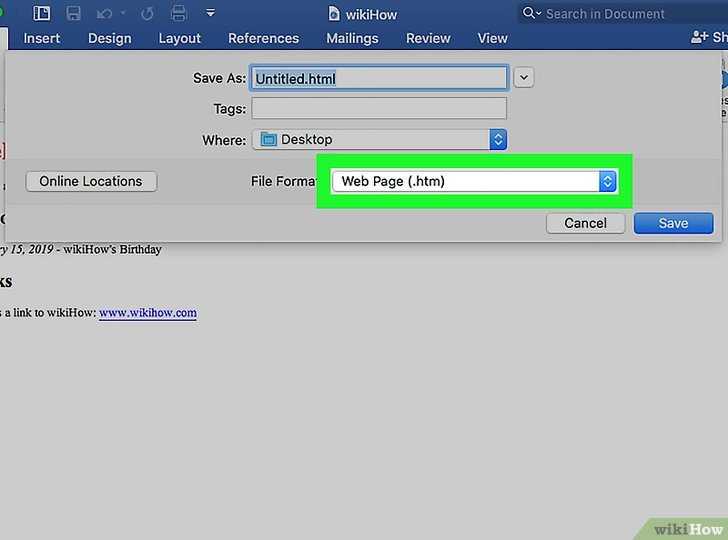The width and height of the screenshot is (728, 540).
Task: Click the Cancel button
Action: [585, 223]
